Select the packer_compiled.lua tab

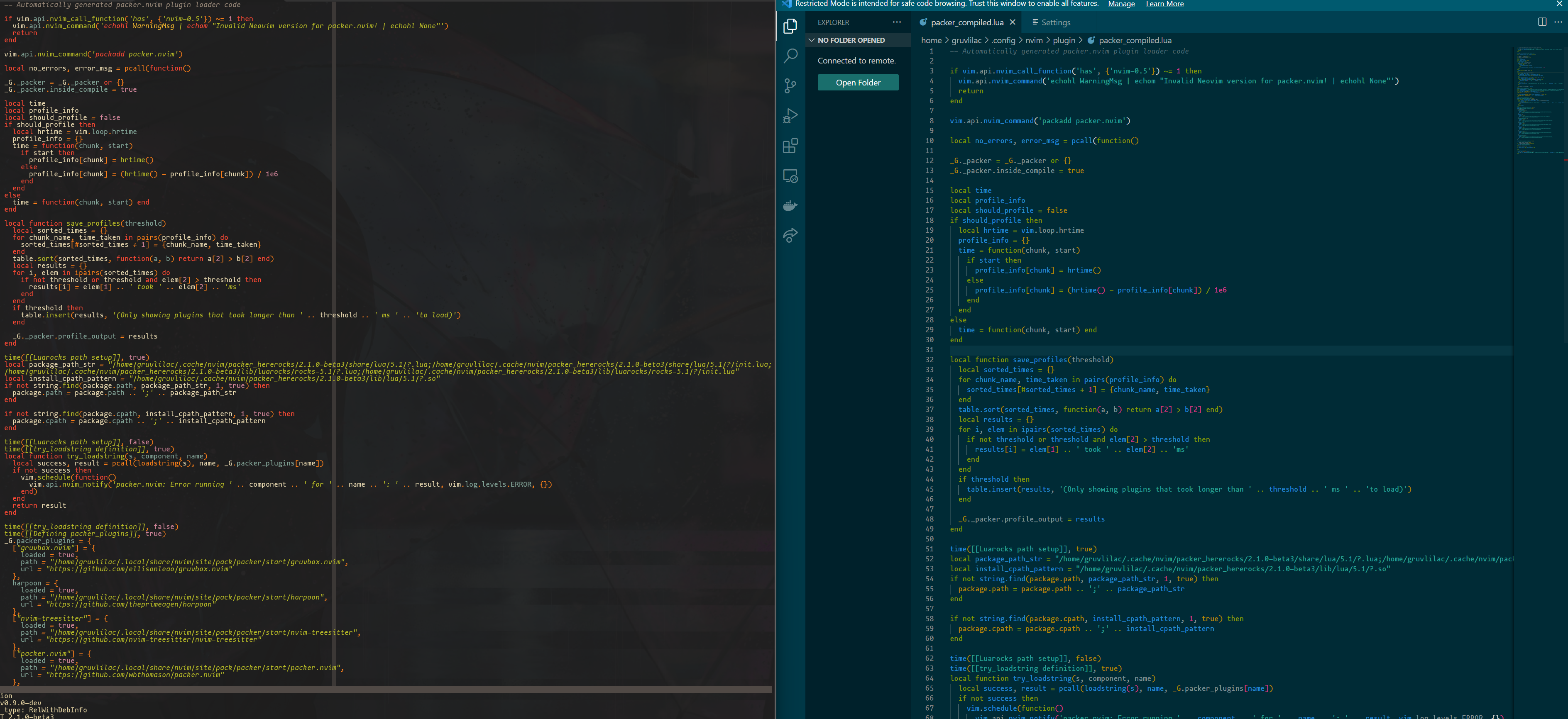(x=966, y=22)
